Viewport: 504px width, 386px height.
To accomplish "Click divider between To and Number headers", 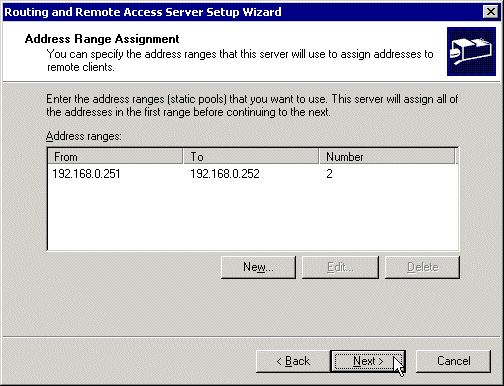I will point(319,156).
